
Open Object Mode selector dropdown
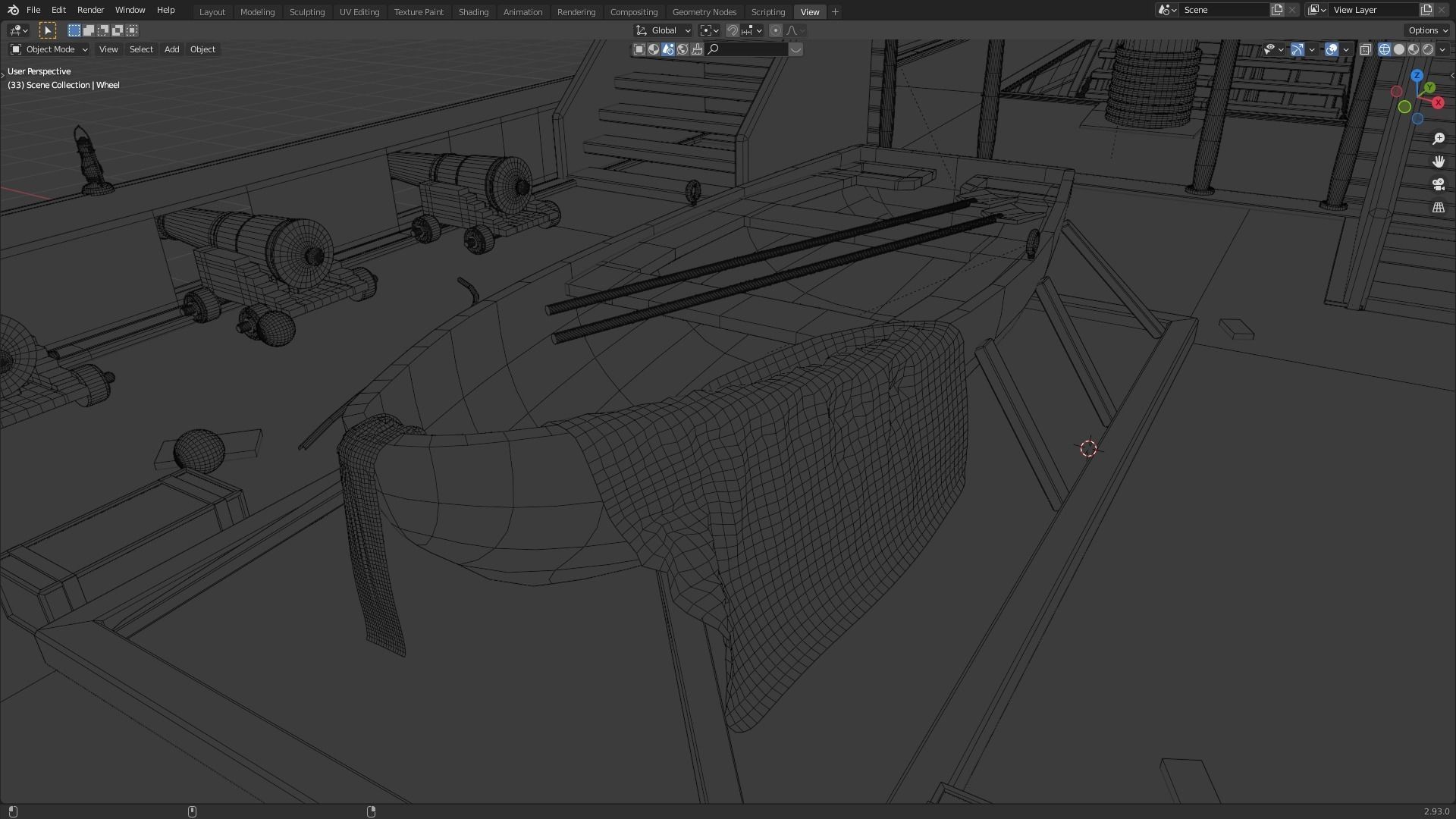[49, 49]
